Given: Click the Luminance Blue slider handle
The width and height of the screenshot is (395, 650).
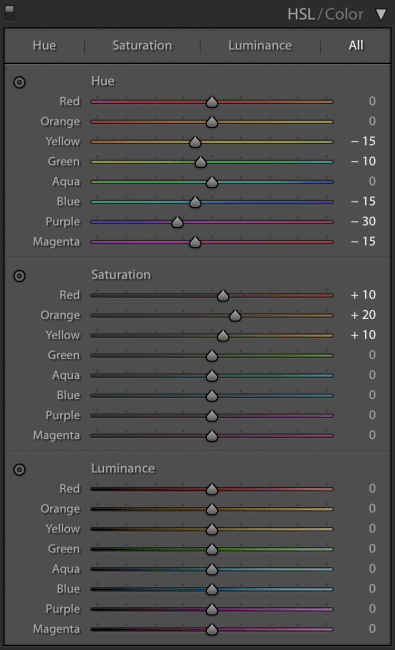Looking at the screenshot, I should [x=212, y=589].
